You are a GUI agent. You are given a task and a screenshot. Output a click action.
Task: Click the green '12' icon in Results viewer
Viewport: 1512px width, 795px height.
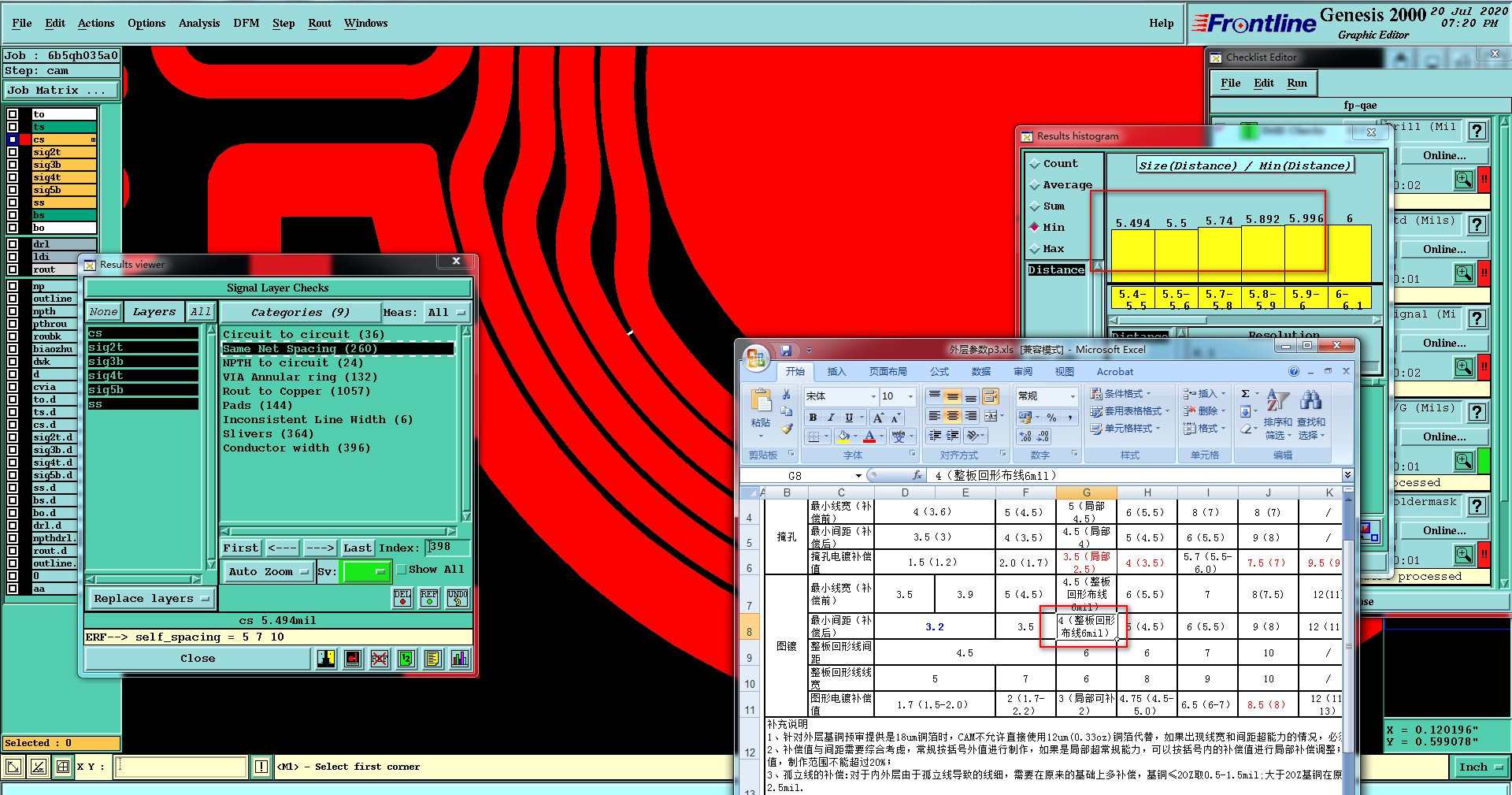406,659
